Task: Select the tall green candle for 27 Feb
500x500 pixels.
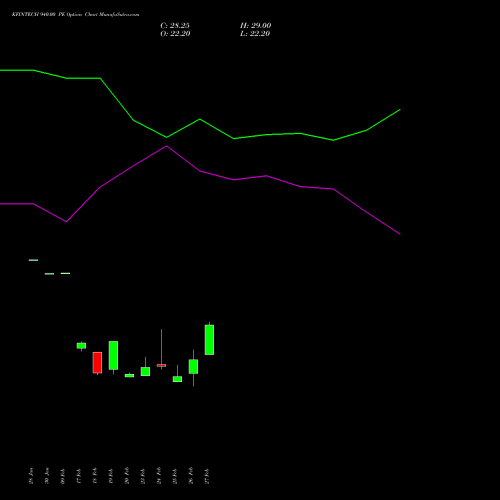Action: coord(209,340)
